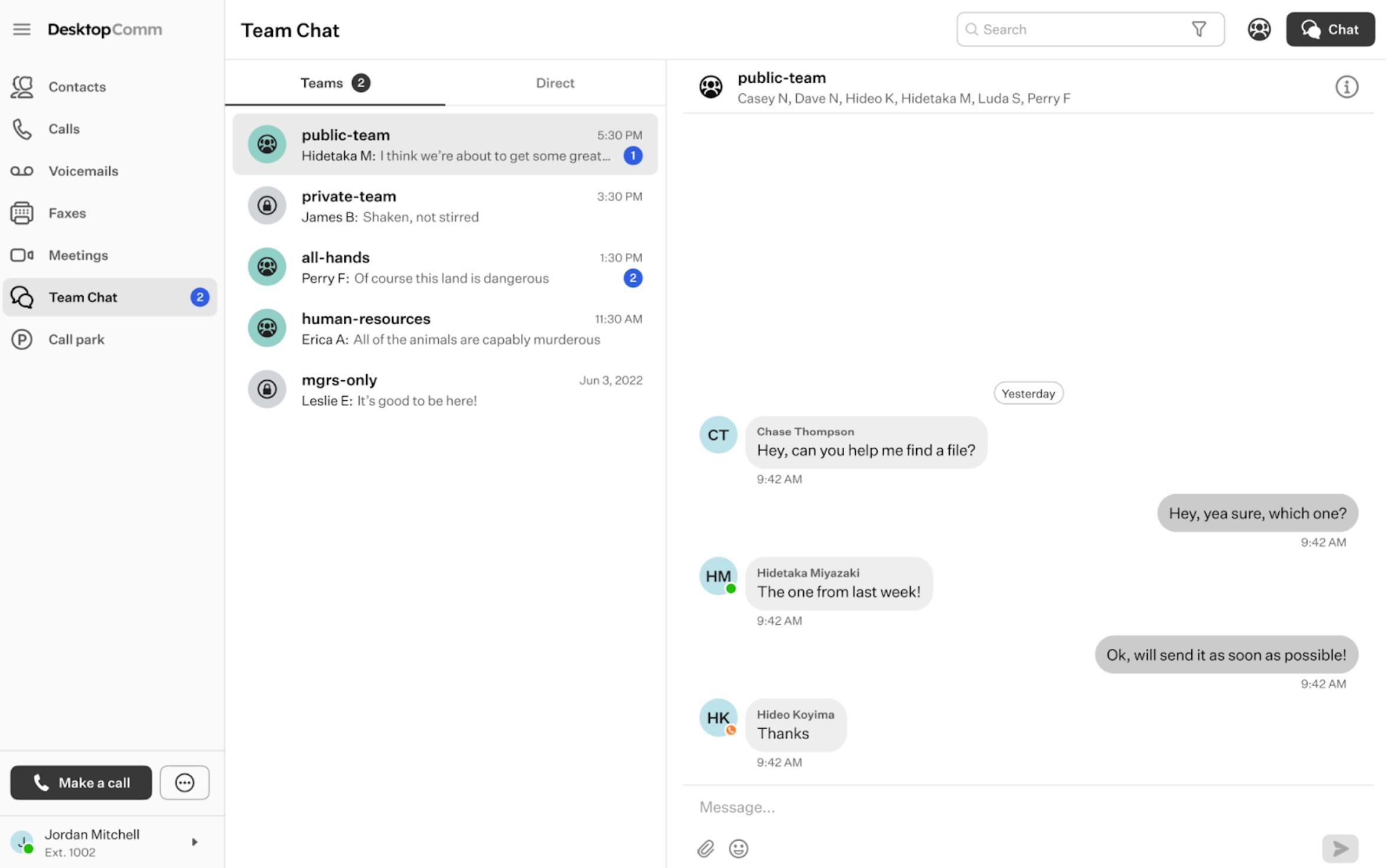This screenshot has width=1391, height=868.
Task: Open the hamburger menu icon
Action: click(x=22, y=29)
